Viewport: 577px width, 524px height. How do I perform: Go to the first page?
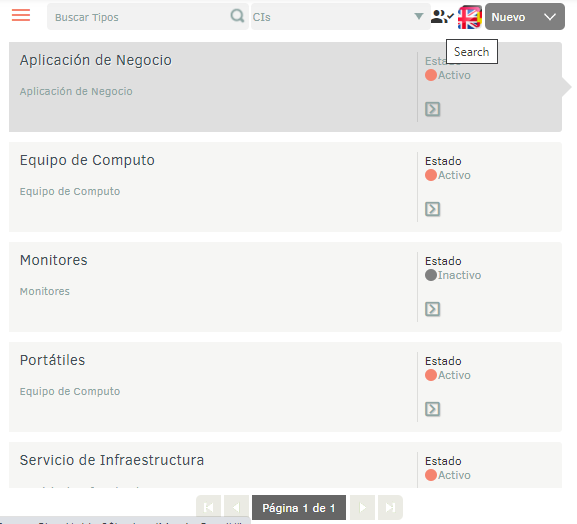click(x=208, y=507)
